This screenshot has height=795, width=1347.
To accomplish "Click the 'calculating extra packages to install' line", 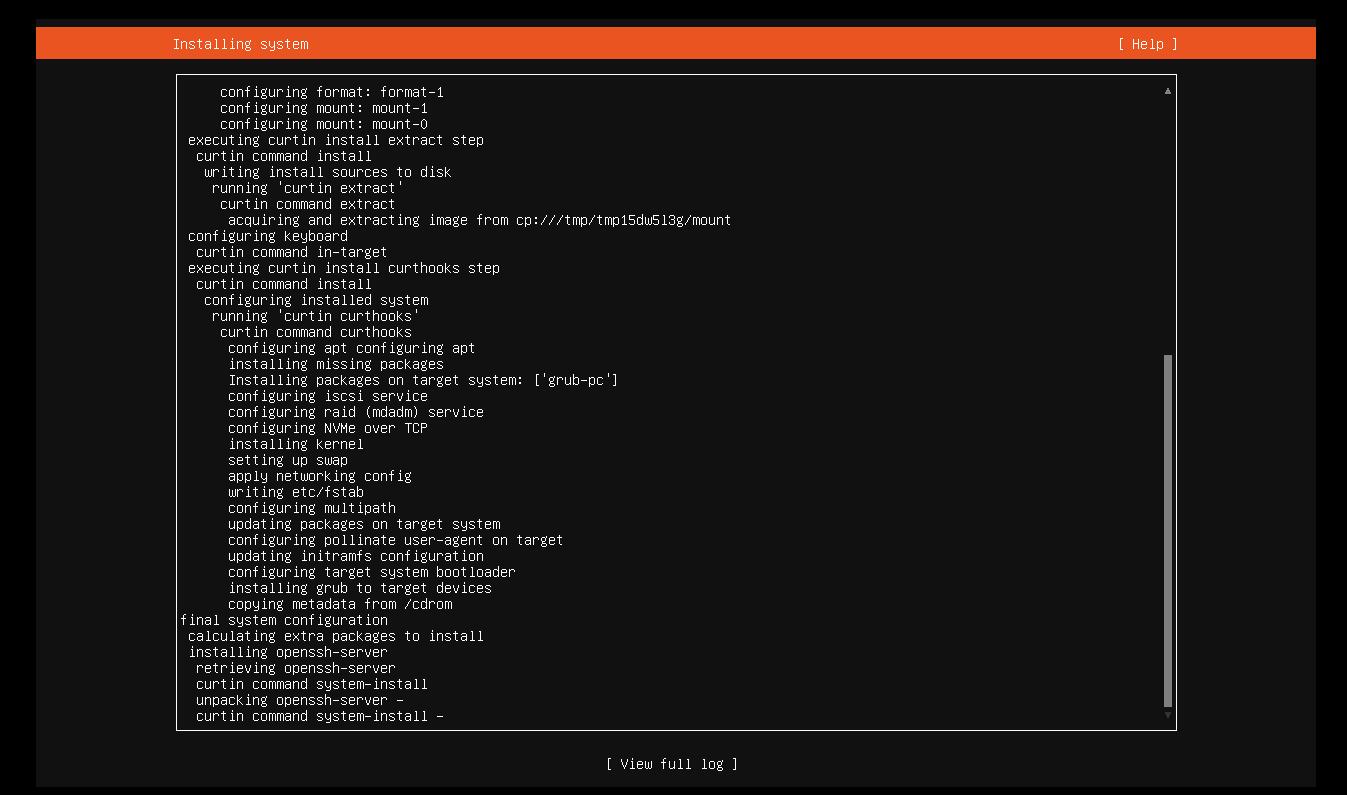I will 335,636.
